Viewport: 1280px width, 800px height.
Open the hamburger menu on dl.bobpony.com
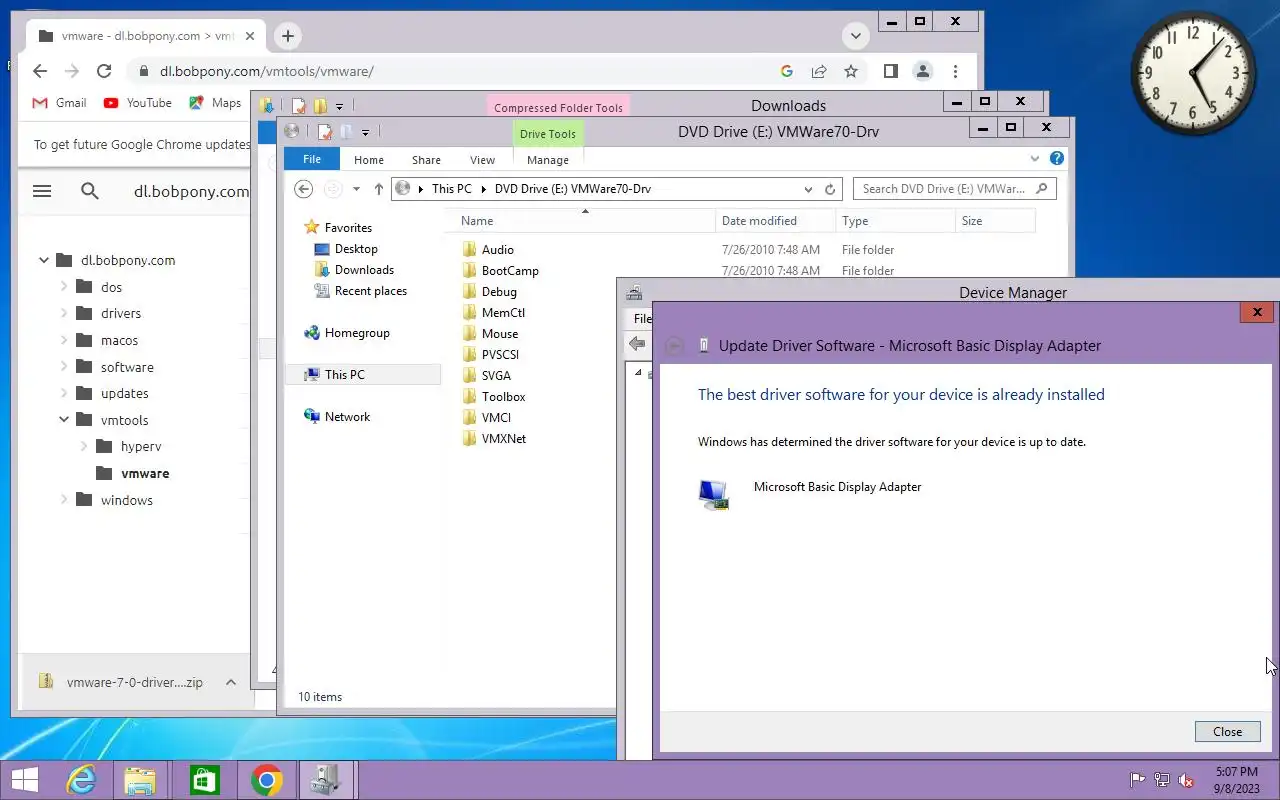tap(42, 191)
